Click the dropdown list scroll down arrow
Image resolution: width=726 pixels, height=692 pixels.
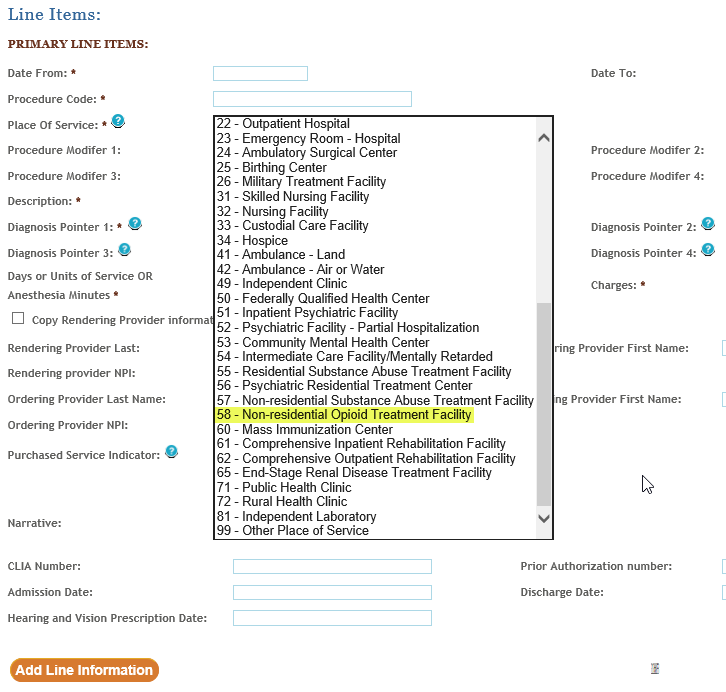pyautogui.click(x=544, y=518)
